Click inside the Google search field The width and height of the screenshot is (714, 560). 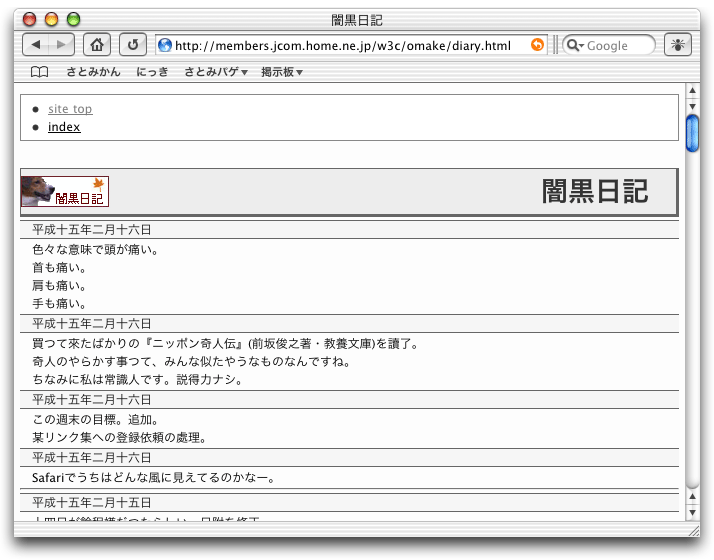(615, 45)
